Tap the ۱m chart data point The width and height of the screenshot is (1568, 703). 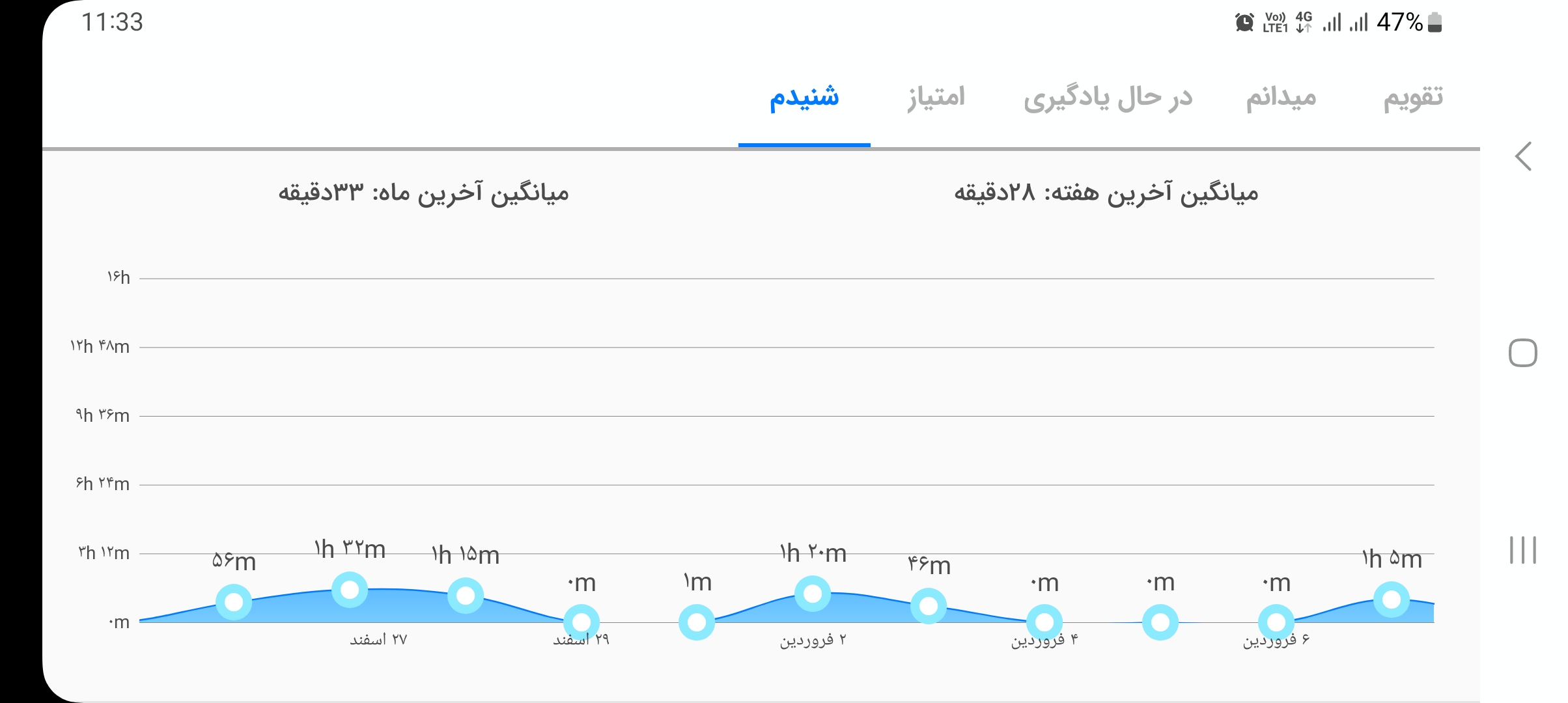click(x=697, y=622)
